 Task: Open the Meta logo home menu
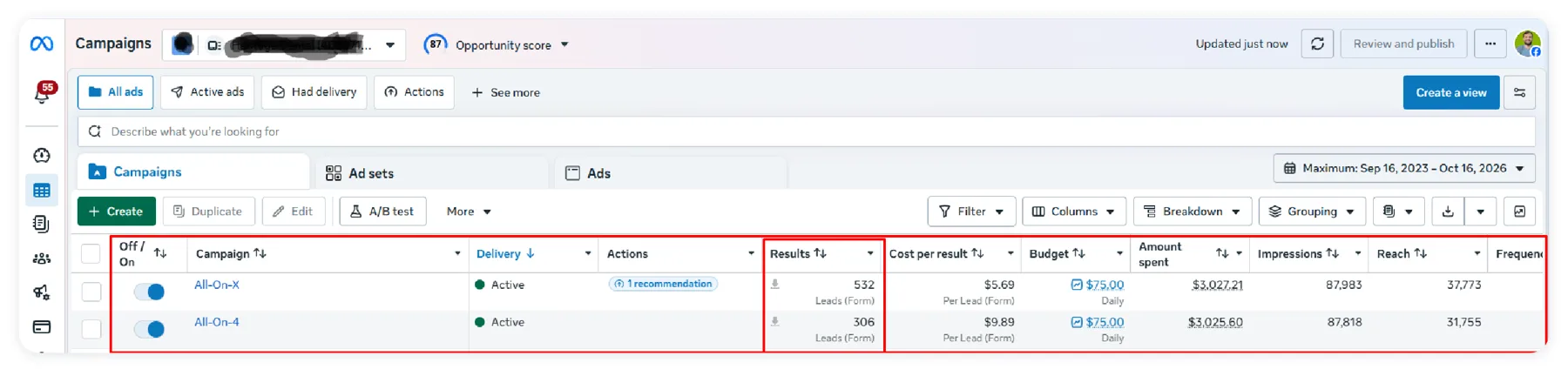tap(42, 44)
